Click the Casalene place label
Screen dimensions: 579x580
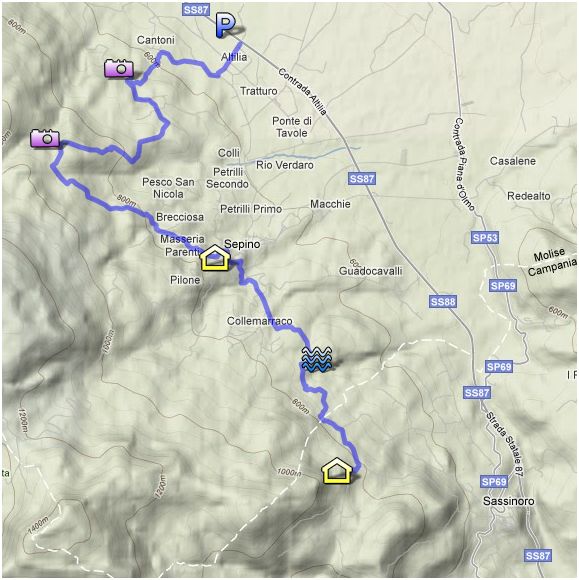coord(513,161)
